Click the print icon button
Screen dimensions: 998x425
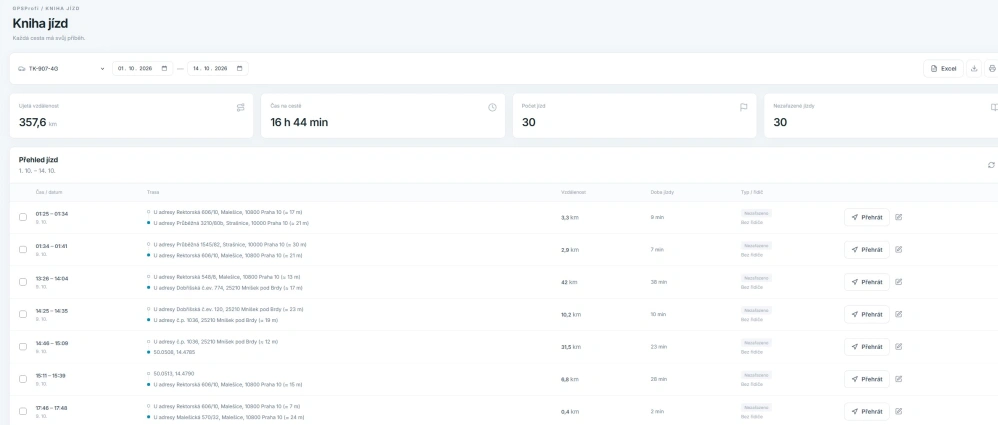pyautogui.click(x=992, y=69)
